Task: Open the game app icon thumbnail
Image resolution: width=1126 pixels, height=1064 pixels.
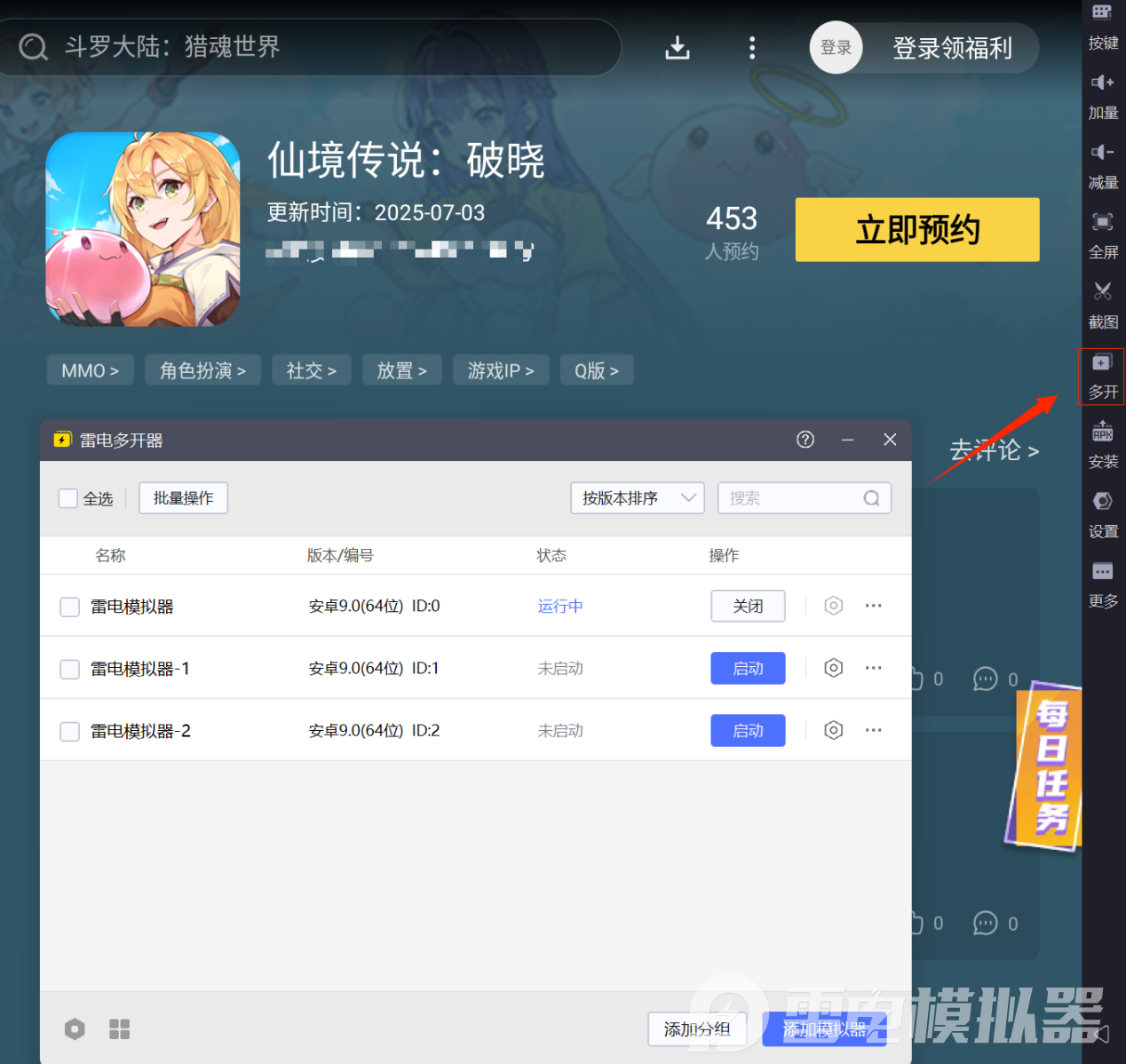Action: click(x=143, y=229)
